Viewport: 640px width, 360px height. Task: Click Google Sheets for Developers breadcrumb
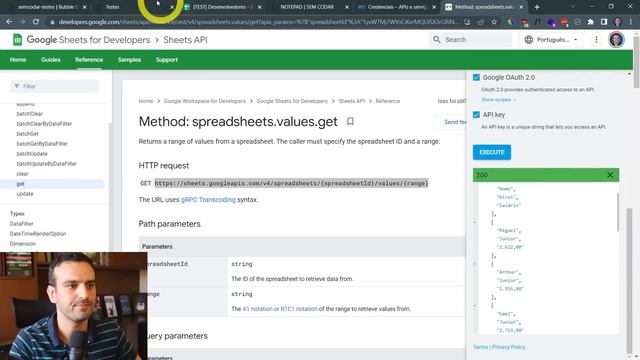tap(292, 101)
